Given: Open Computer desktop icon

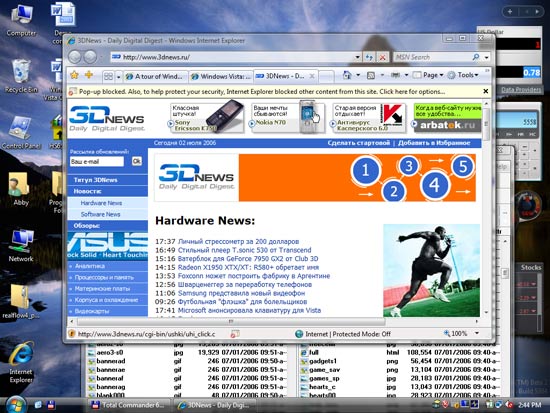Looking at the screenshot, I should point(22,19).
